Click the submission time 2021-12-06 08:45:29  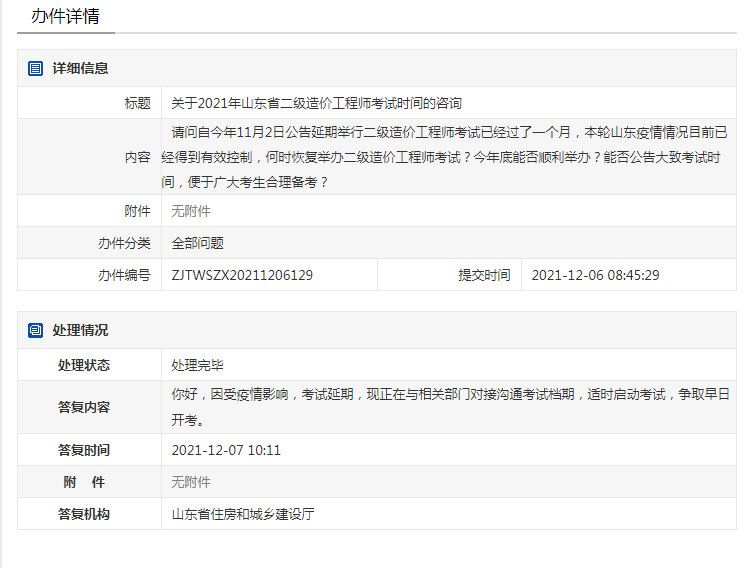[595, 275]
